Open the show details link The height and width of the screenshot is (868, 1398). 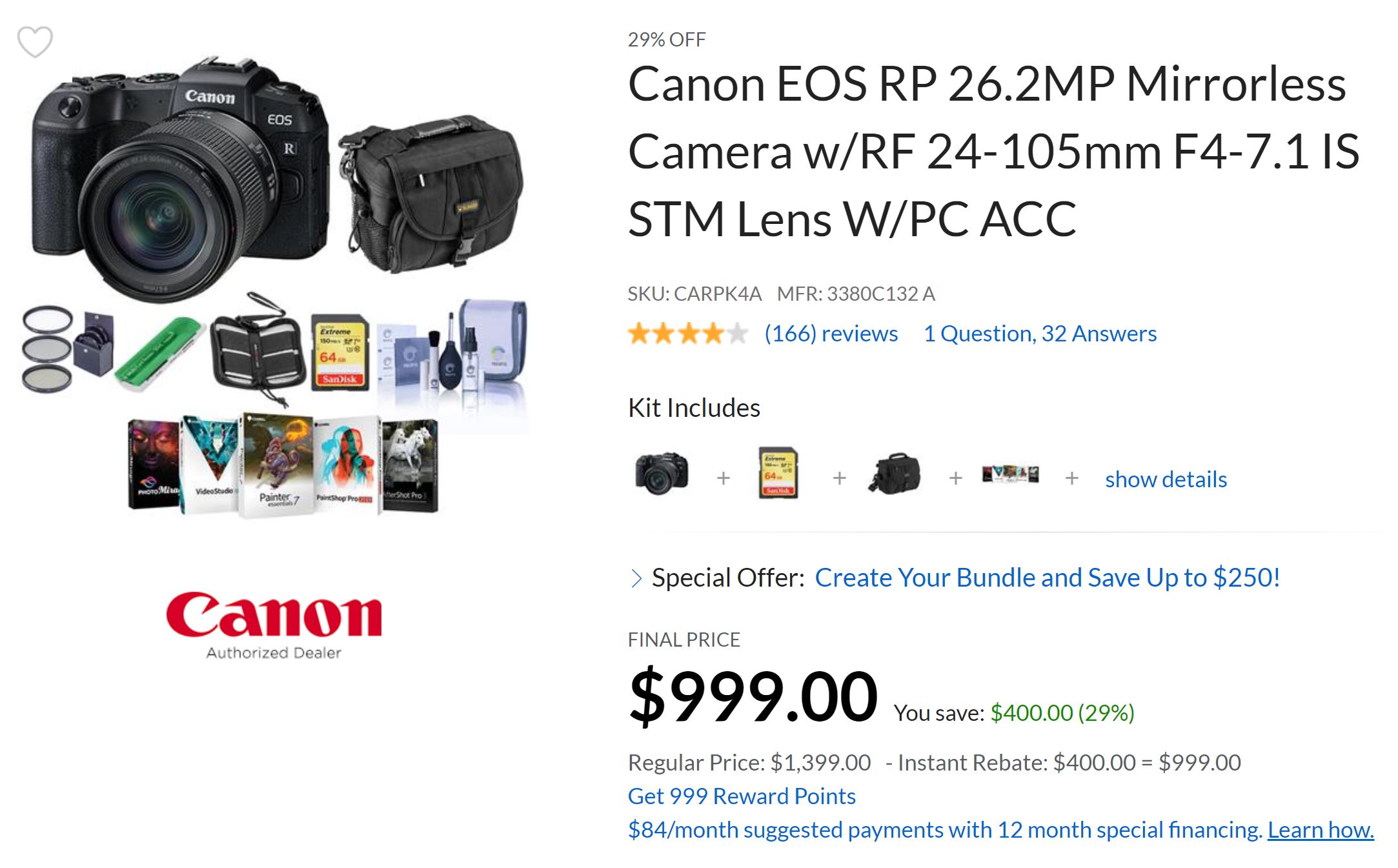click(x=1166, y=479)
